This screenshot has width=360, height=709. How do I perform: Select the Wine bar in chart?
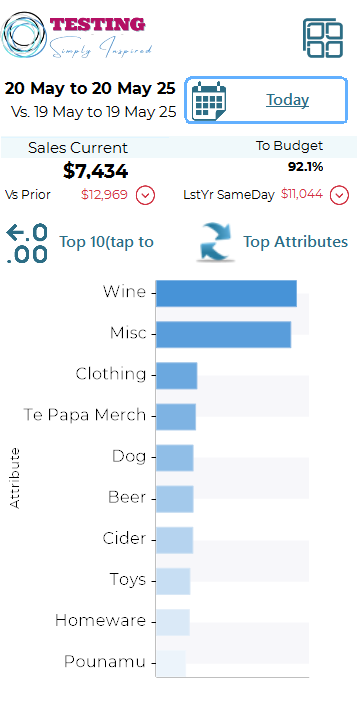(226, 293)
